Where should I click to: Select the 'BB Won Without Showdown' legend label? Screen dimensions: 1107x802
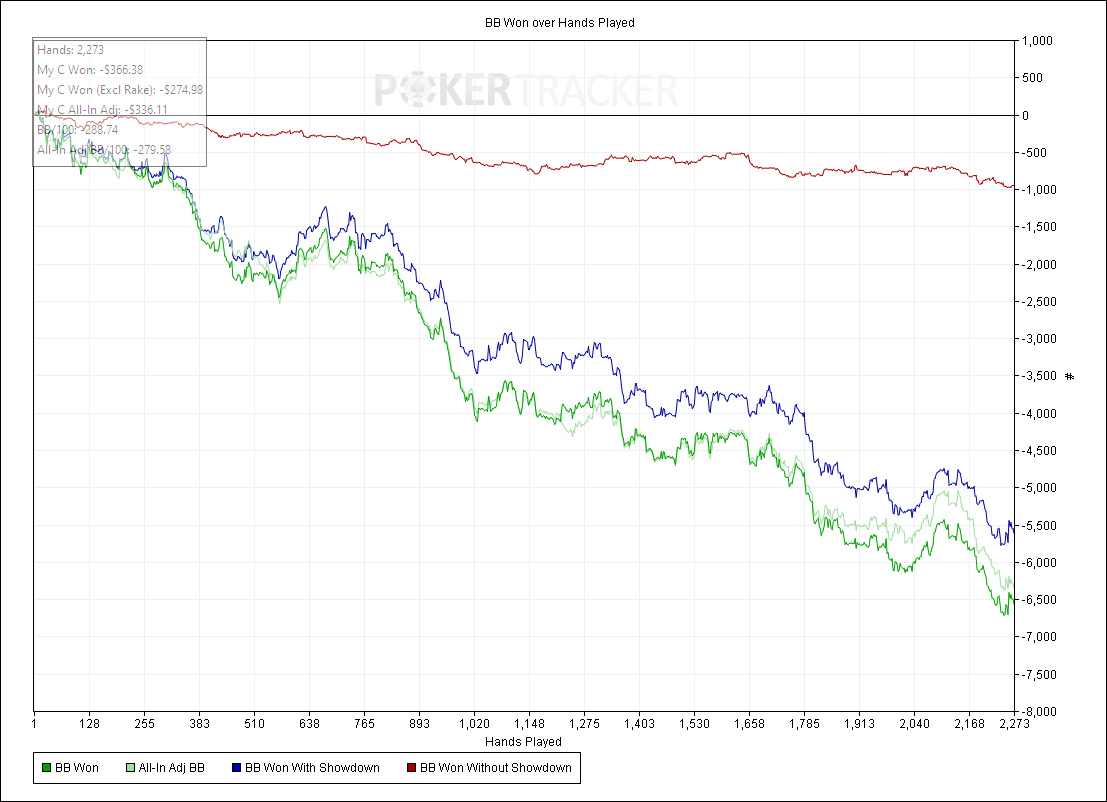click(496, 767)
